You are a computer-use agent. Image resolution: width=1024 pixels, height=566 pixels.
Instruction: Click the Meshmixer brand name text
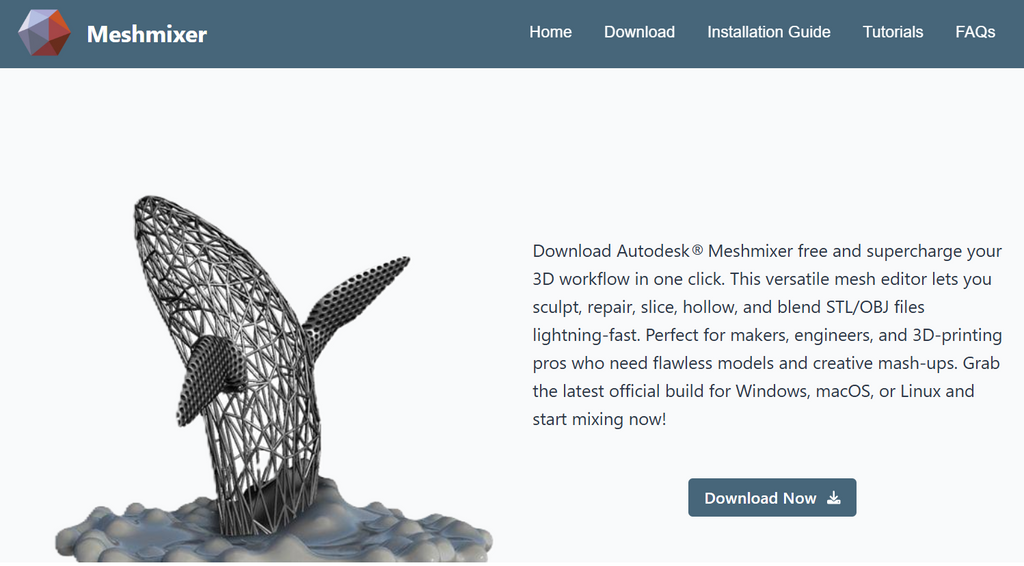pyautogui.click(x=147, y=34)
